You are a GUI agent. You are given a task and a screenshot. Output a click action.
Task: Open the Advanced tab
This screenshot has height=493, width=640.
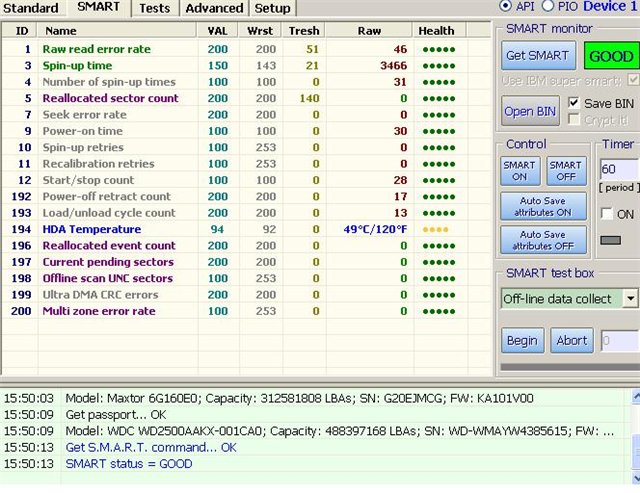214,8
